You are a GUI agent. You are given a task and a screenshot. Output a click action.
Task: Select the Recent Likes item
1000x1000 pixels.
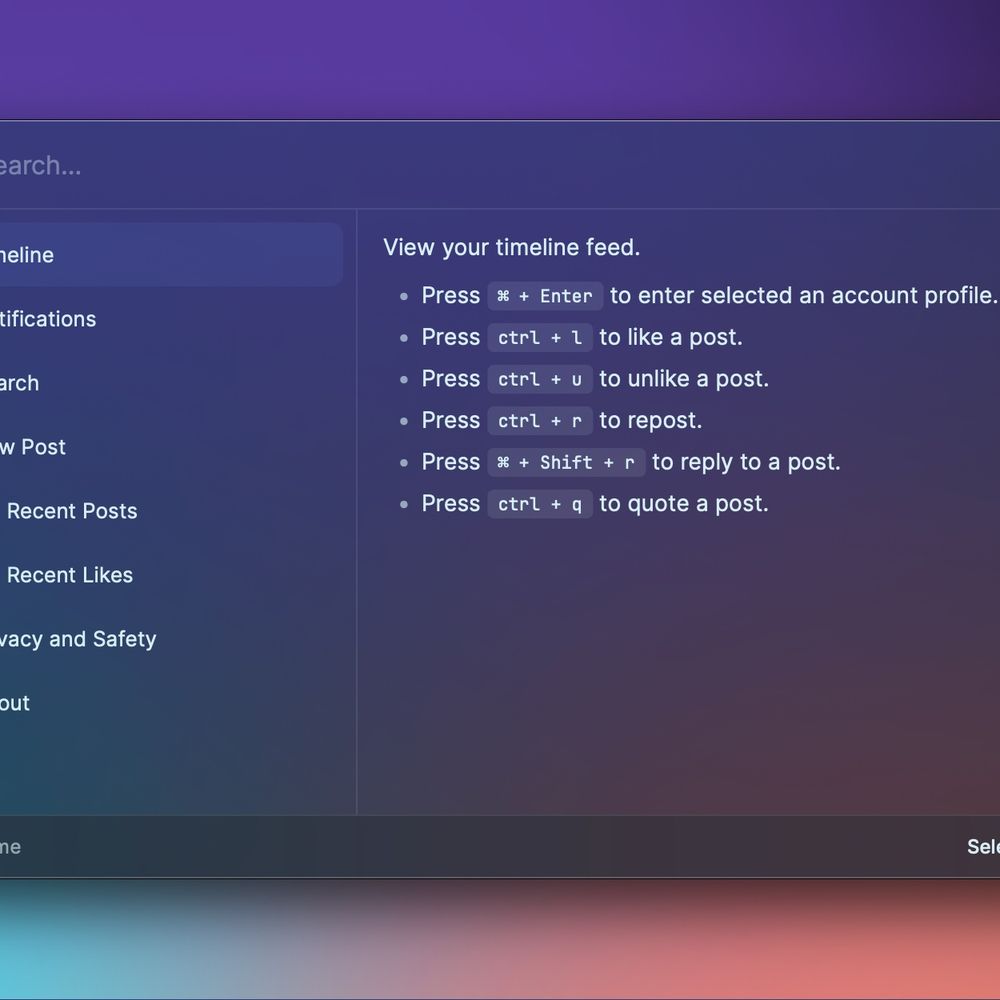pos(171,575)
